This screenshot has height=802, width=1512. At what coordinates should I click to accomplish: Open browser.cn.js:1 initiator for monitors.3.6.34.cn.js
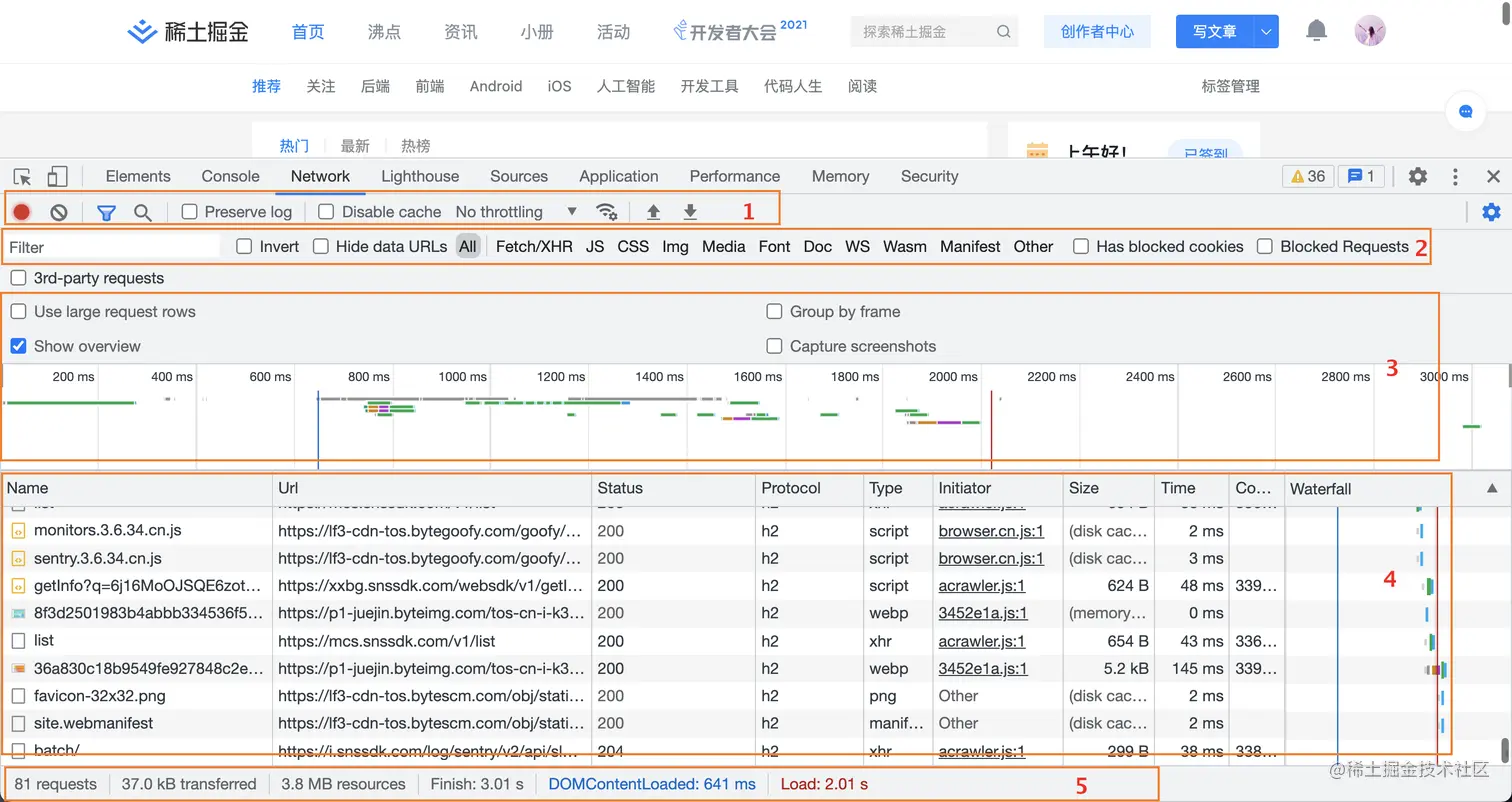[x=991, y=531]
